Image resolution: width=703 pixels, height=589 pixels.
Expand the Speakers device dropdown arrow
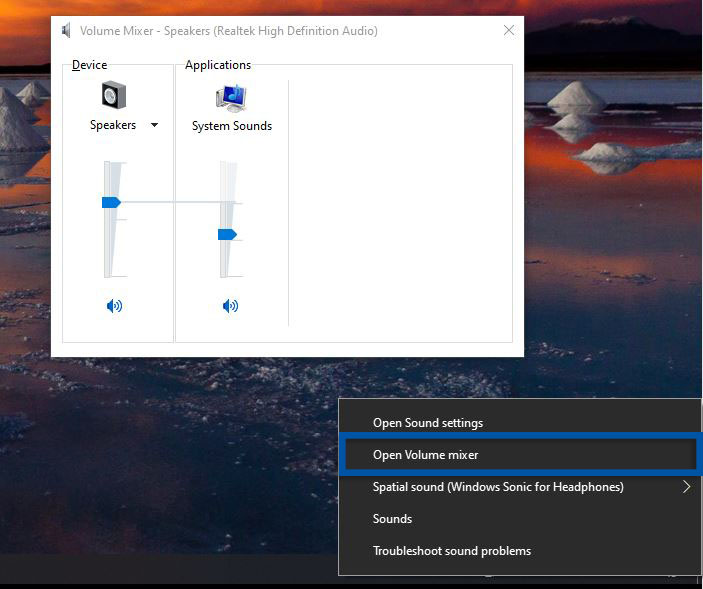[154, 125]
